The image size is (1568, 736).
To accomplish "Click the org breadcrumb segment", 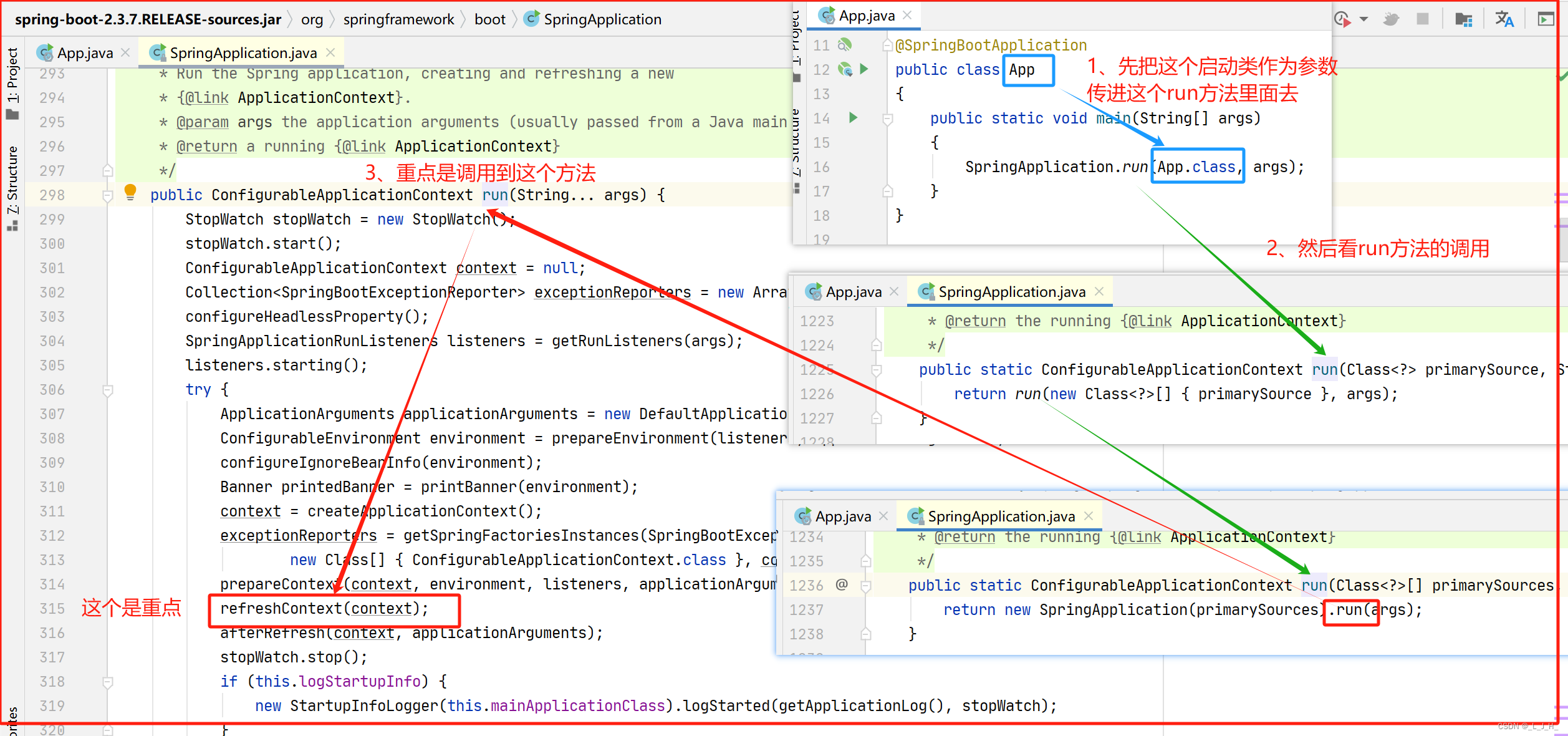I will tap(312, 19).
